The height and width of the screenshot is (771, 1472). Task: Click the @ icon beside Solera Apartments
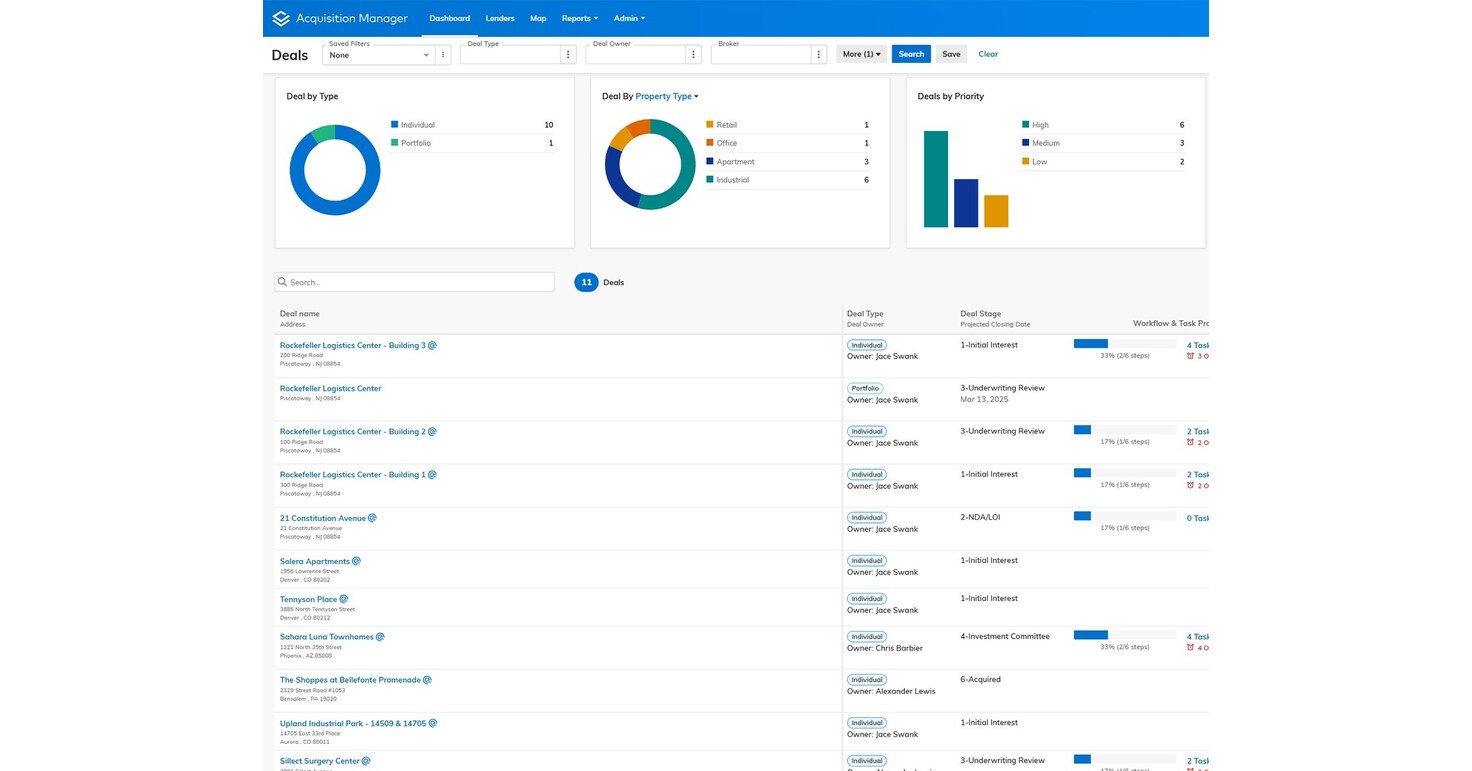(x=356, y=561)
